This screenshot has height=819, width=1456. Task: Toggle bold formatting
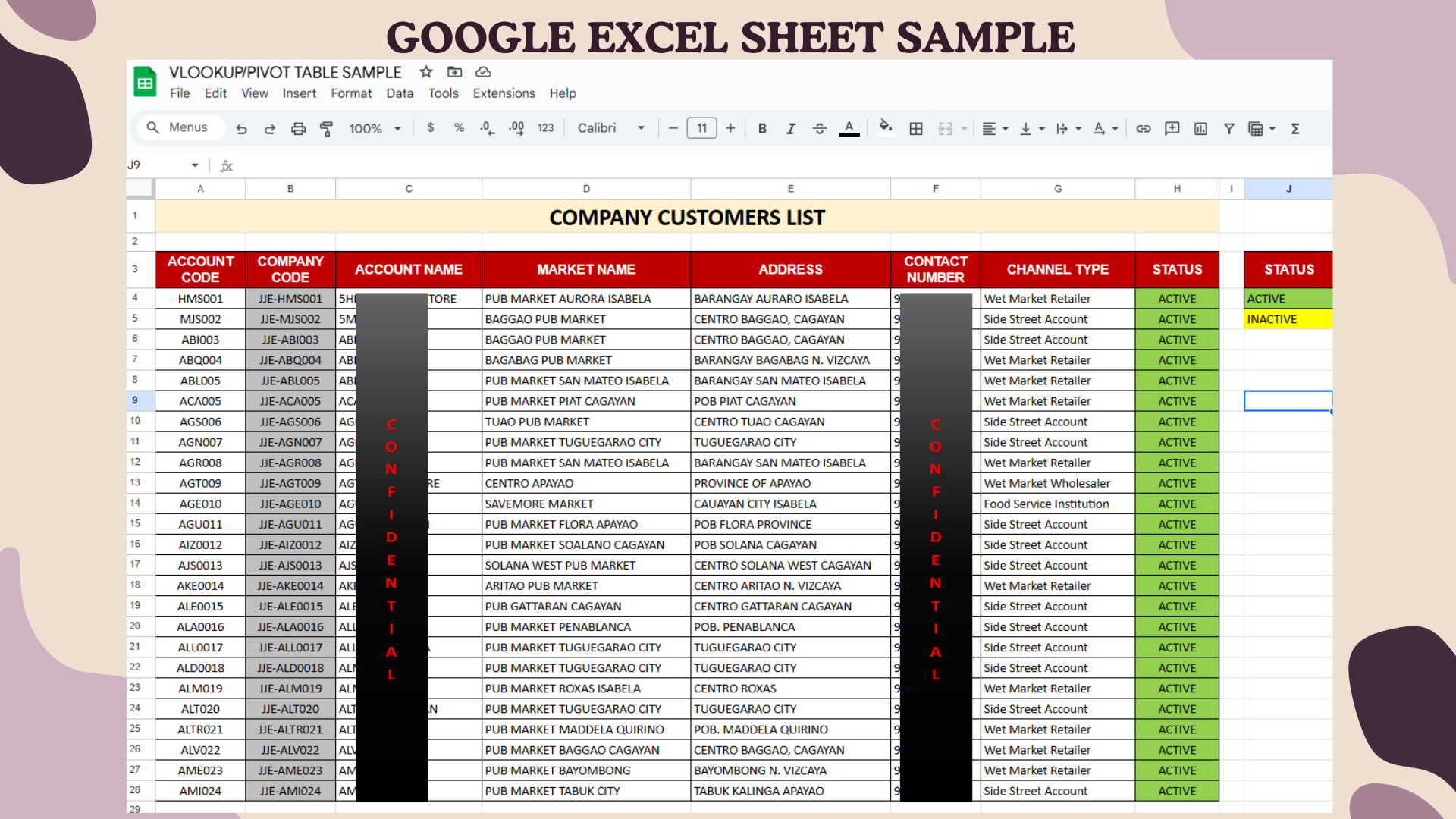pos(762,129)
